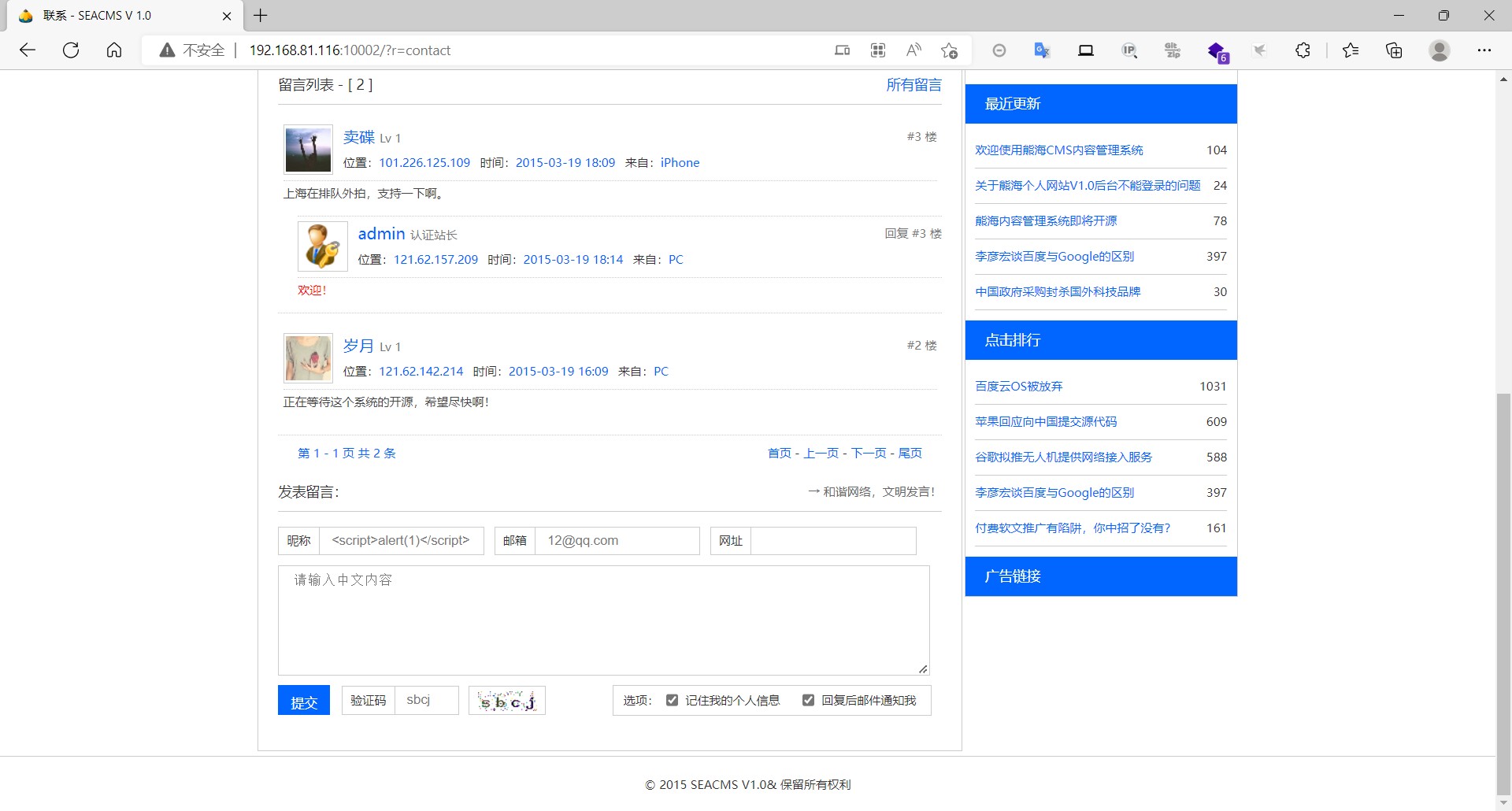Click the 提交 submit button
The width and height of the screenshot is (1512, 811).
click(x=304, y=701)
